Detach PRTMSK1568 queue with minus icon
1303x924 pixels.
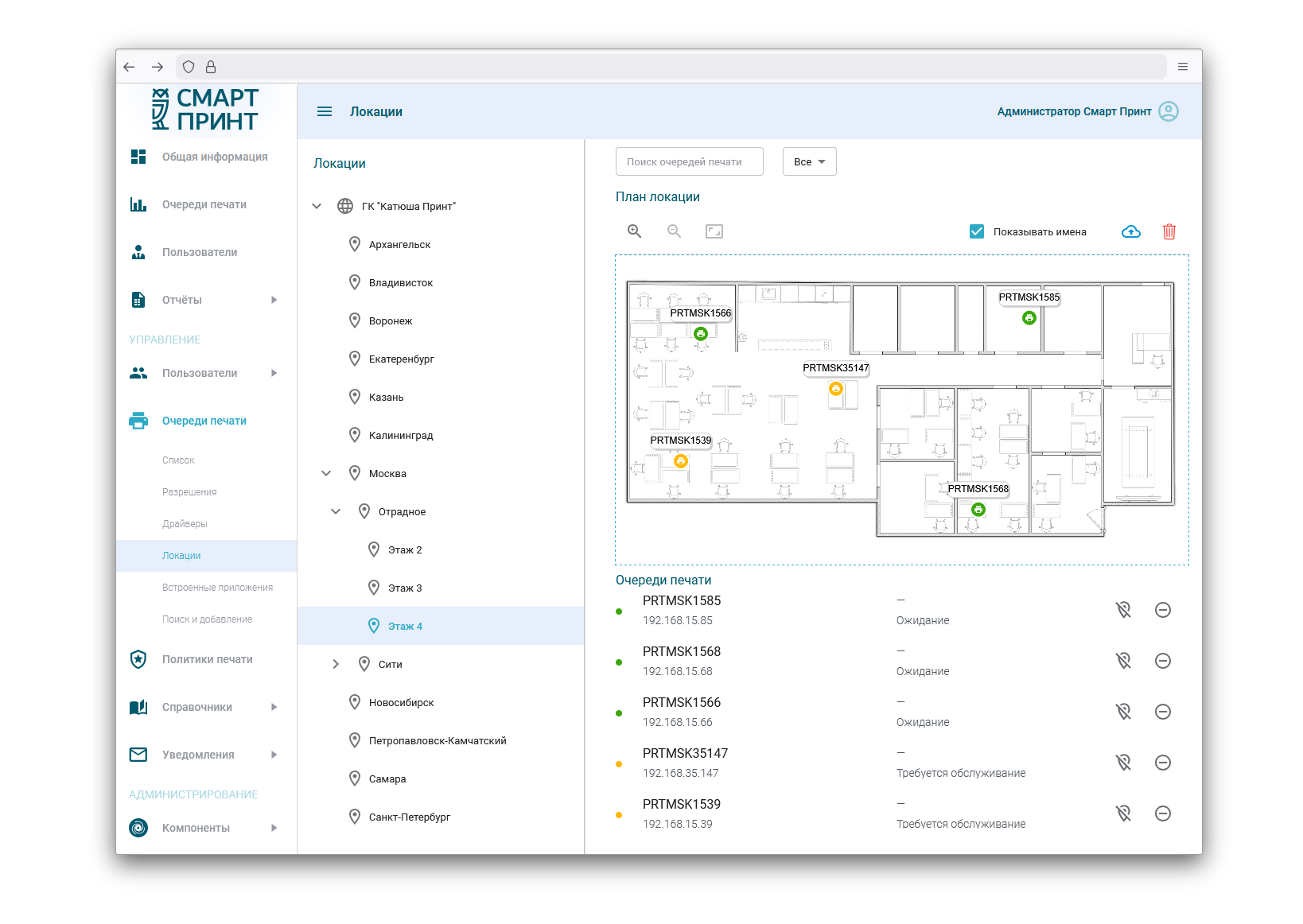pyautogui.click(x=1163, y=661)
